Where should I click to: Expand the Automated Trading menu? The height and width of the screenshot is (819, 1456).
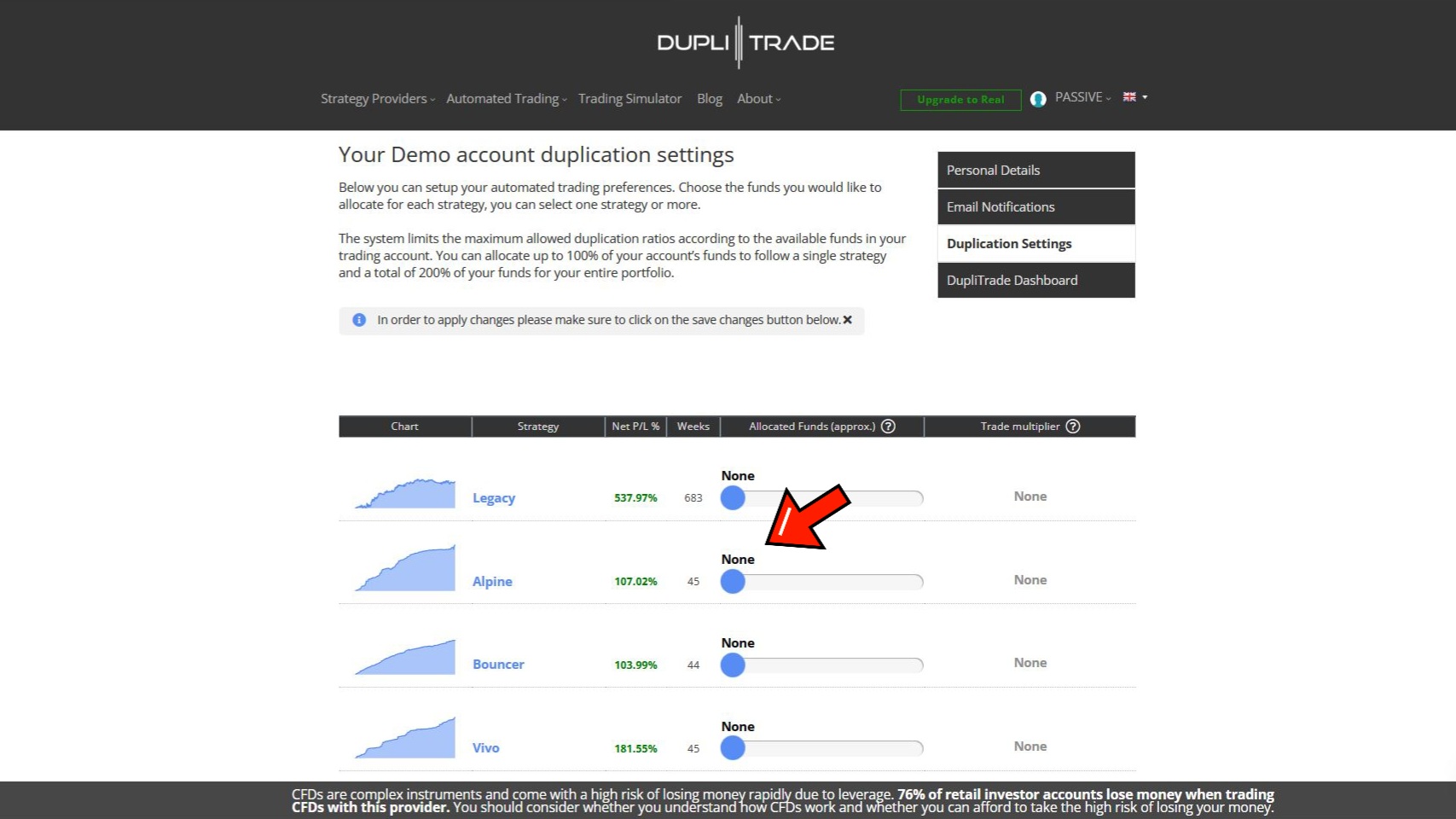pos(507,99)
